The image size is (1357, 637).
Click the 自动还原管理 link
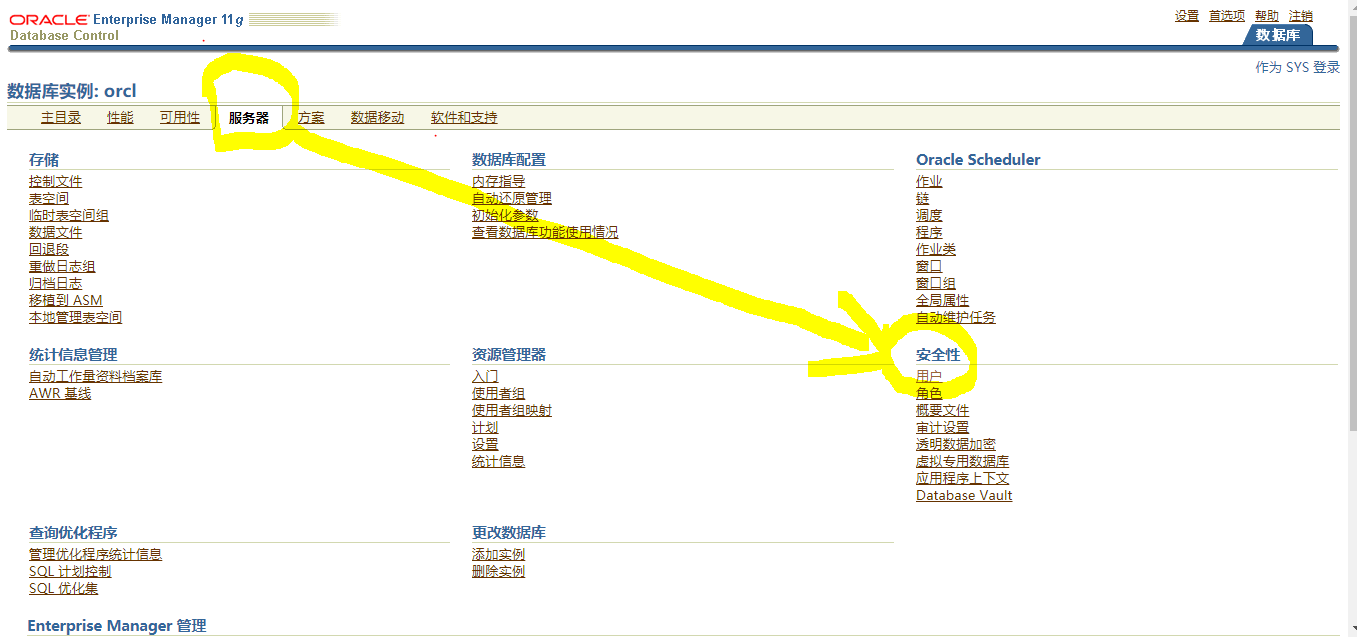[512, 198]
